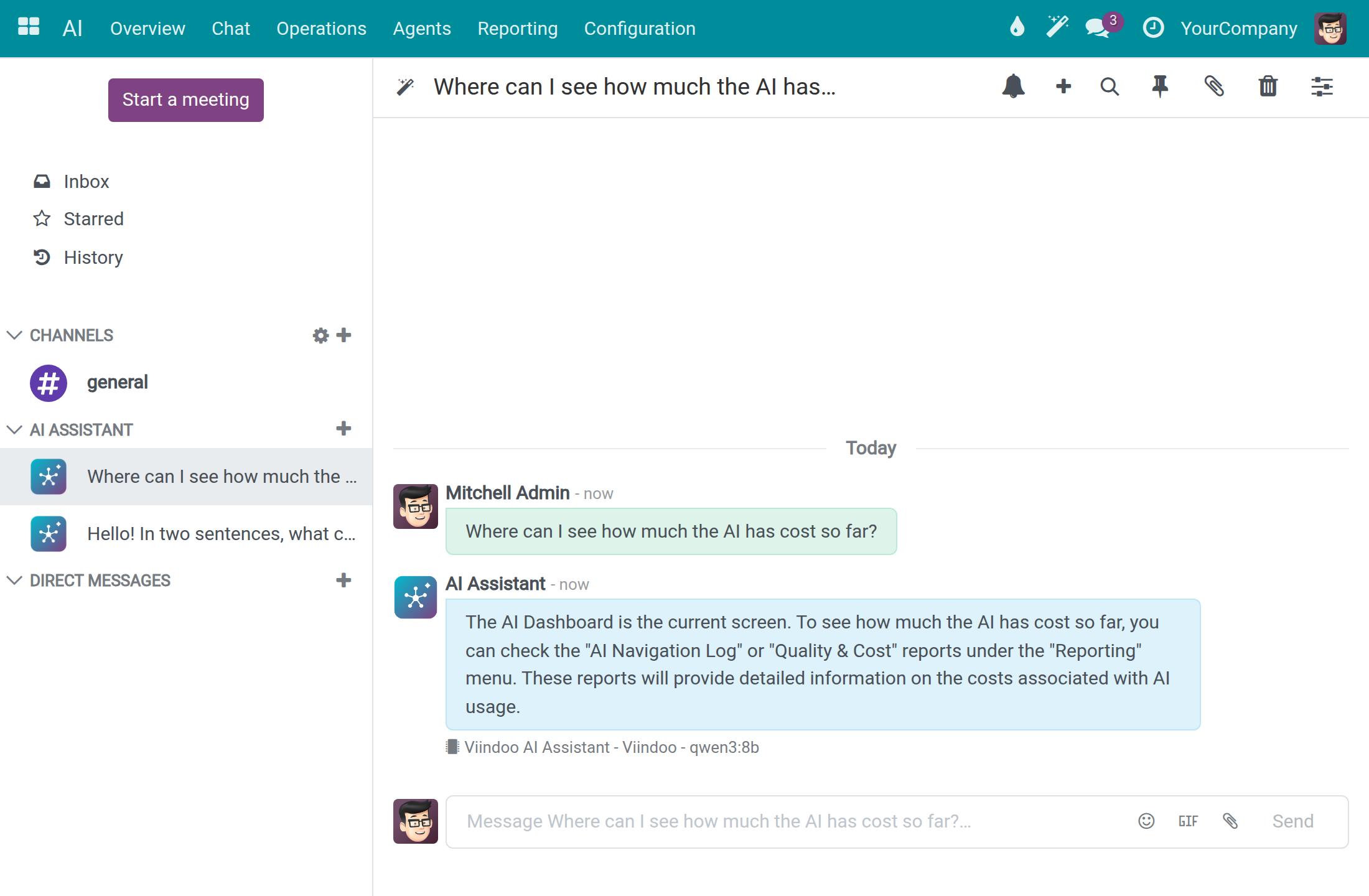Open the Reporting menu
Viewport: 1369px width, 896px height.
click(517, 28)
